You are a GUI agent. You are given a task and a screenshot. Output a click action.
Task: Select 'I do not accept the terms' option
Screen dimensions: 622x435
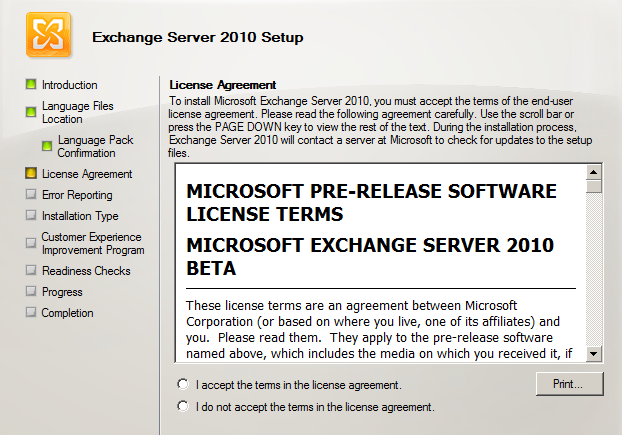click(182, 407)
